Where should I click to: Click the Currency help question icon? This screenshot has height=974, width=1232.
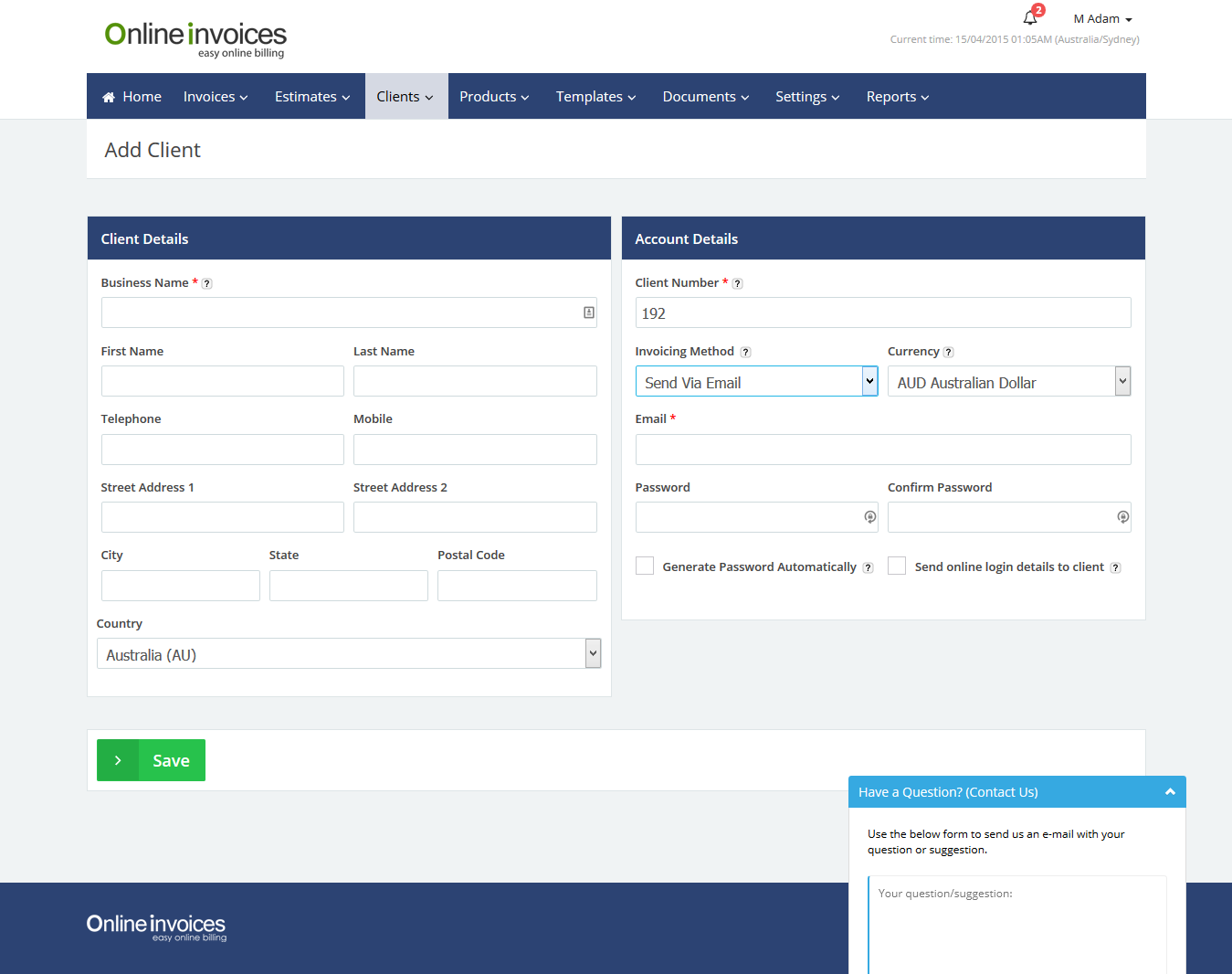tap(948, 353)
